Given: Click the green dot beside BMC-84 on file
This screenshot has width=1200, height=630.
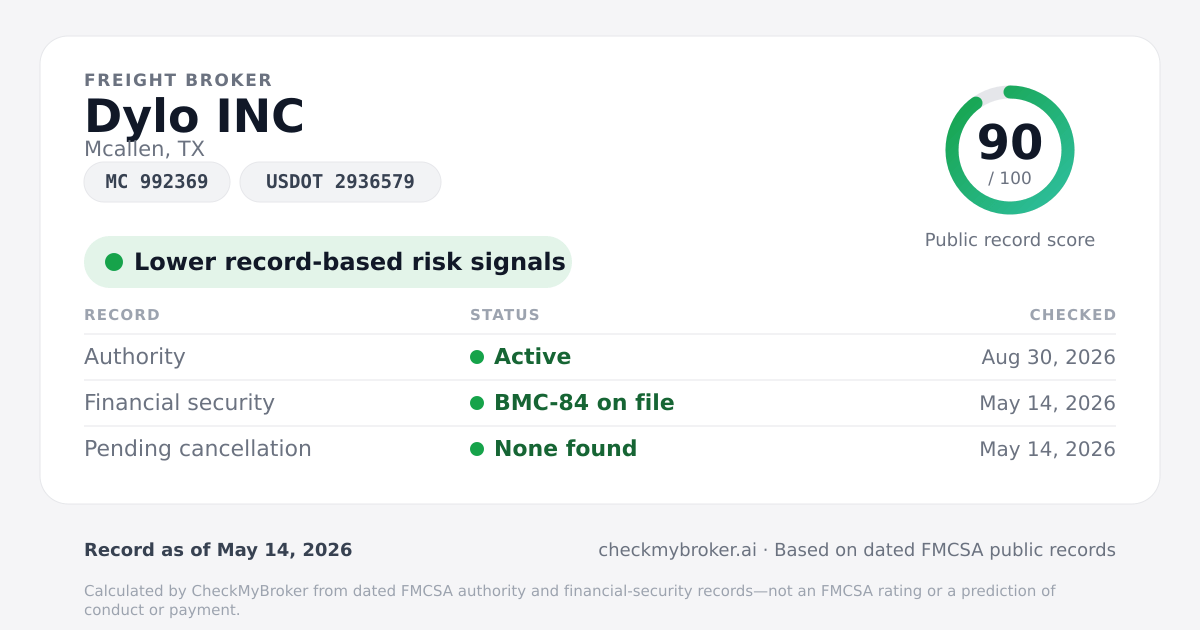Looking at the screenshot, I should pyautogui.click(x=477, y=403).
